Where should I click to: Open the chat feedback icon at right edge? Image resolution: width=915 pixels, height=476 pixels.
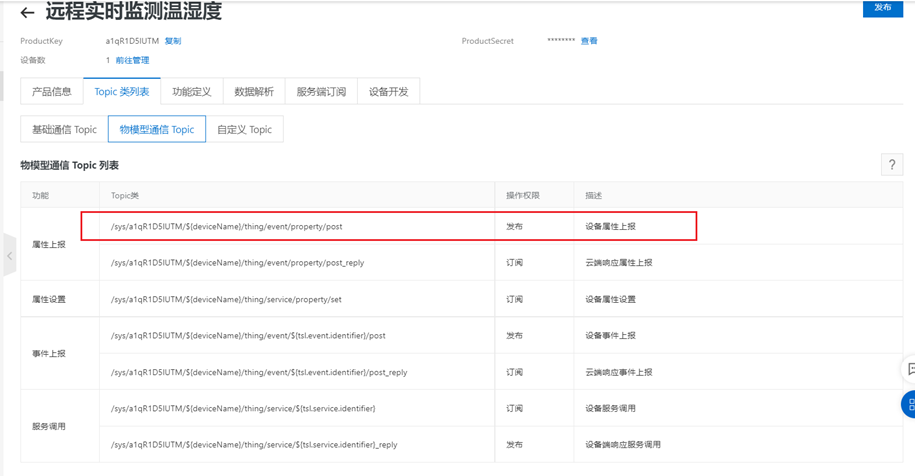tap(910, 369)
